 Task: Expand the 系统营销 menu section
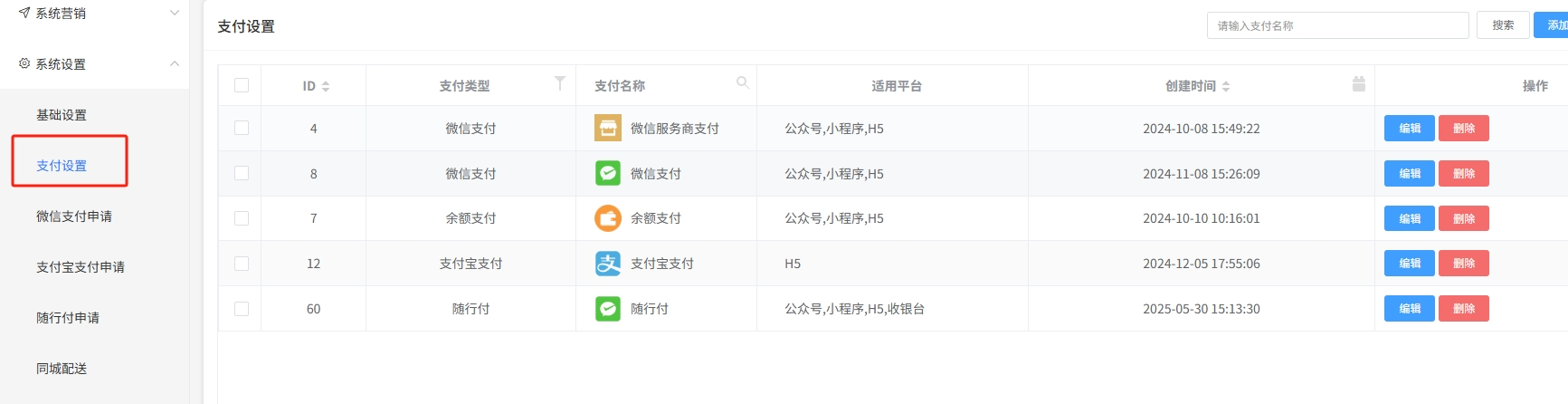coord(175,13)
